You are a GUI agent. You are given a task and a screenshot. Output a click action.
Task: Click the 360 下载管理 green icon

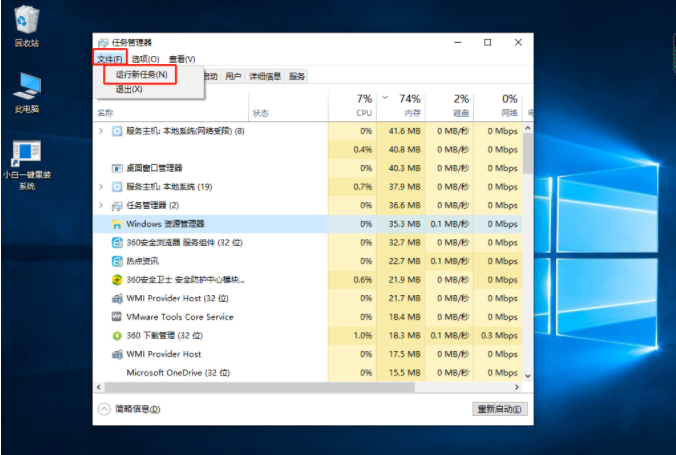tap(117, 336)
